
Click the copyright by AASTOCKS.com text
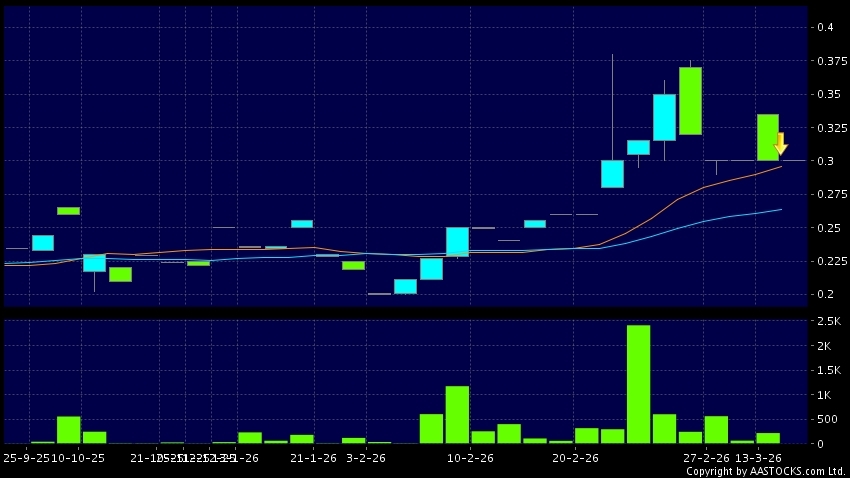click(x=765, y=471)
